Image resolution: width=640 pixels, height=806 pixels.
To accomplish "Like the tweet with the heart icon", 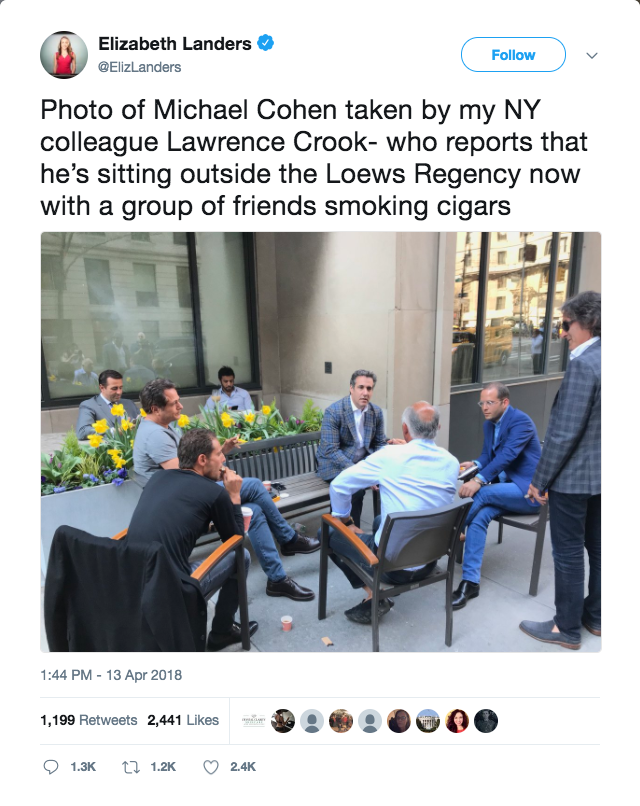I will [x=210, y=766].
